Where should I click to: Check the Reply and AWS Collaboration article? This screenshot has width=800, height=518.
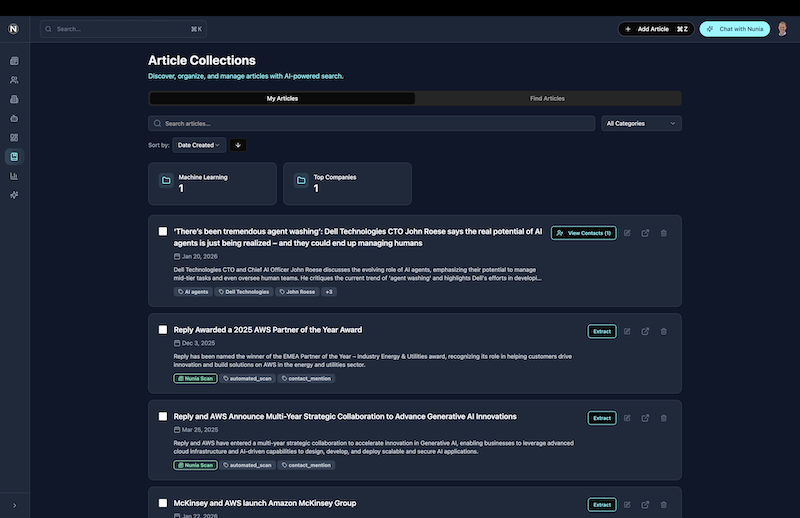point(163,416)
